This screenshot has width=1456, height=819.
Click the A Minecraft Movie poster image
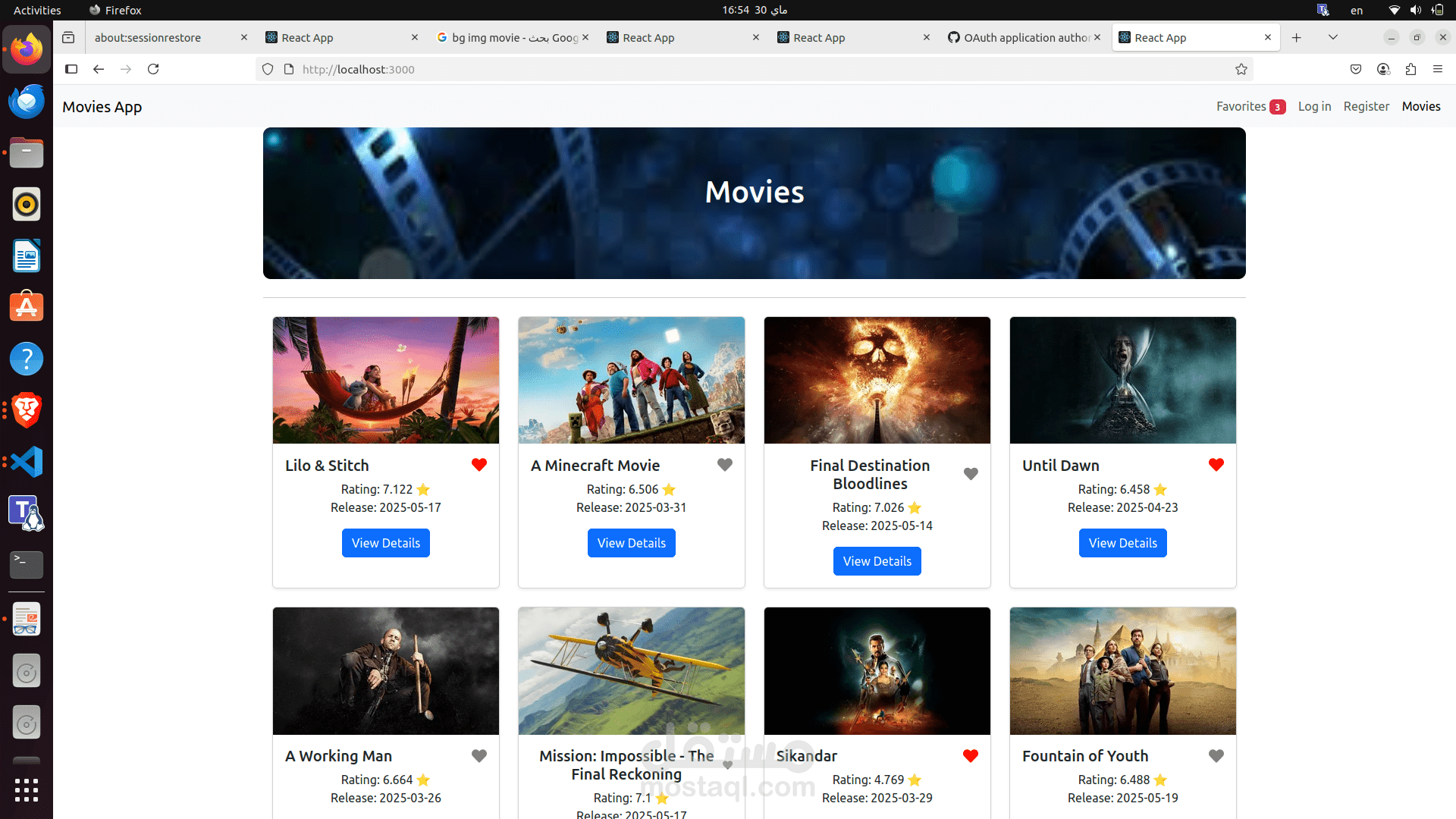(632, 380)
